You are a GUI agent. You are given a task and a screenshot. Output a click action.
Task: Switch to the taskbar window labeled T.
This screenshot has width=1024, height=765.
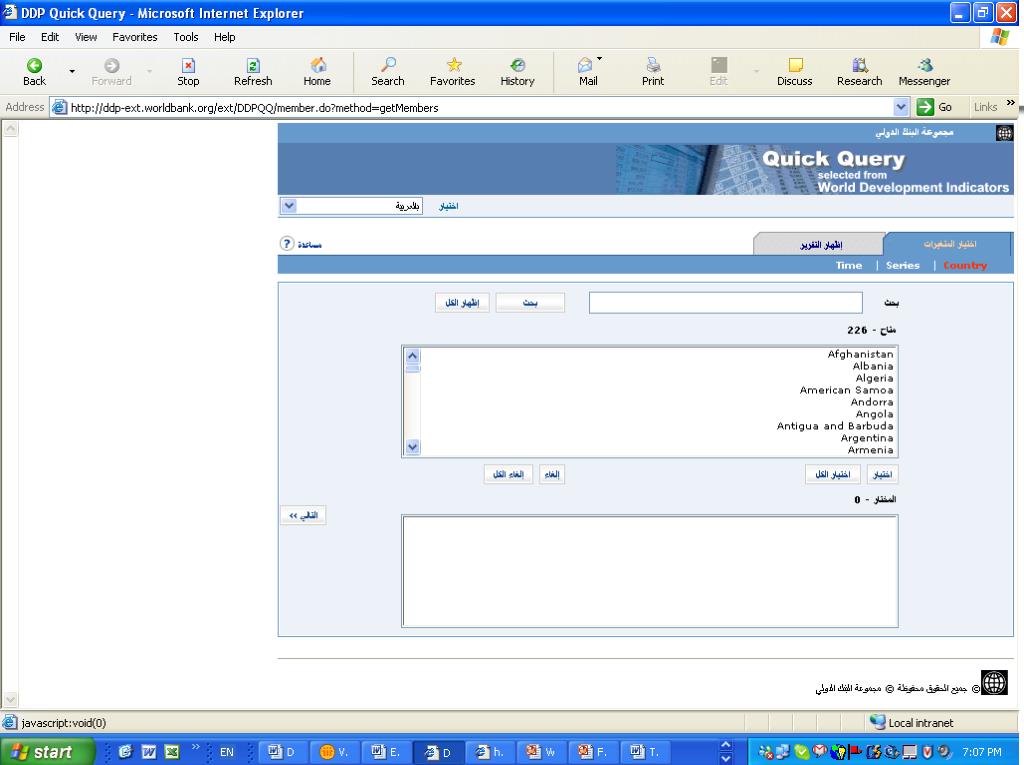point(645,752)
